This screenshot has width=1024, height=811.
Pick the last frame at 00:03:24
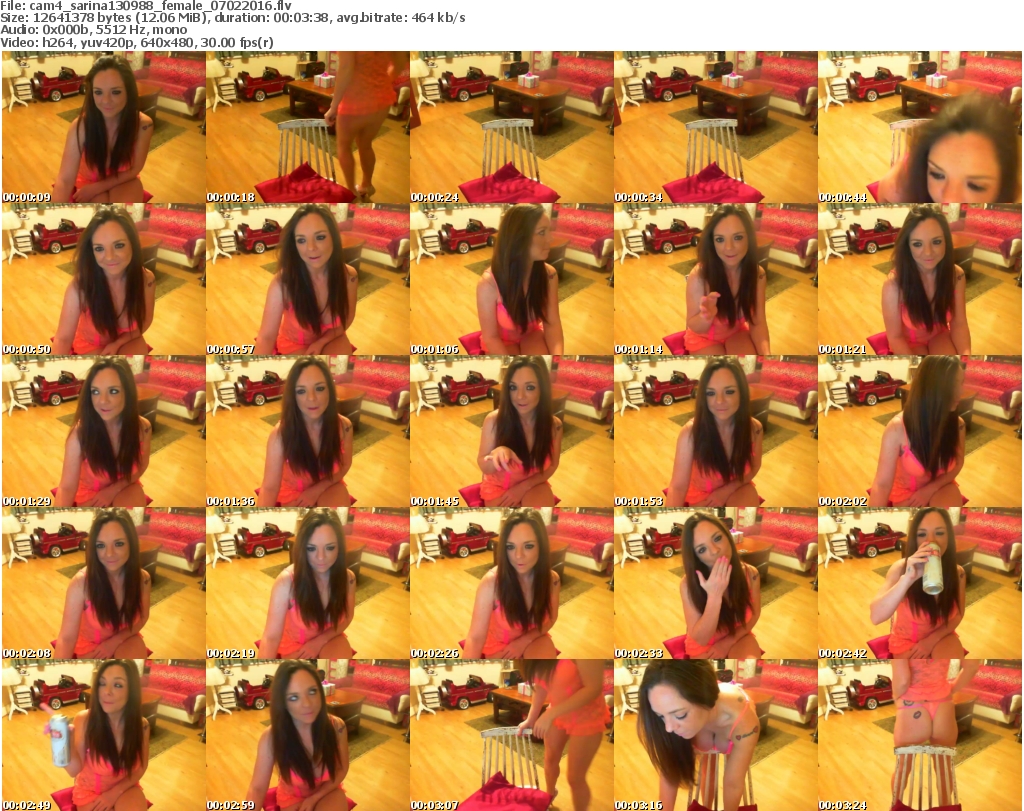pos(920,735)
